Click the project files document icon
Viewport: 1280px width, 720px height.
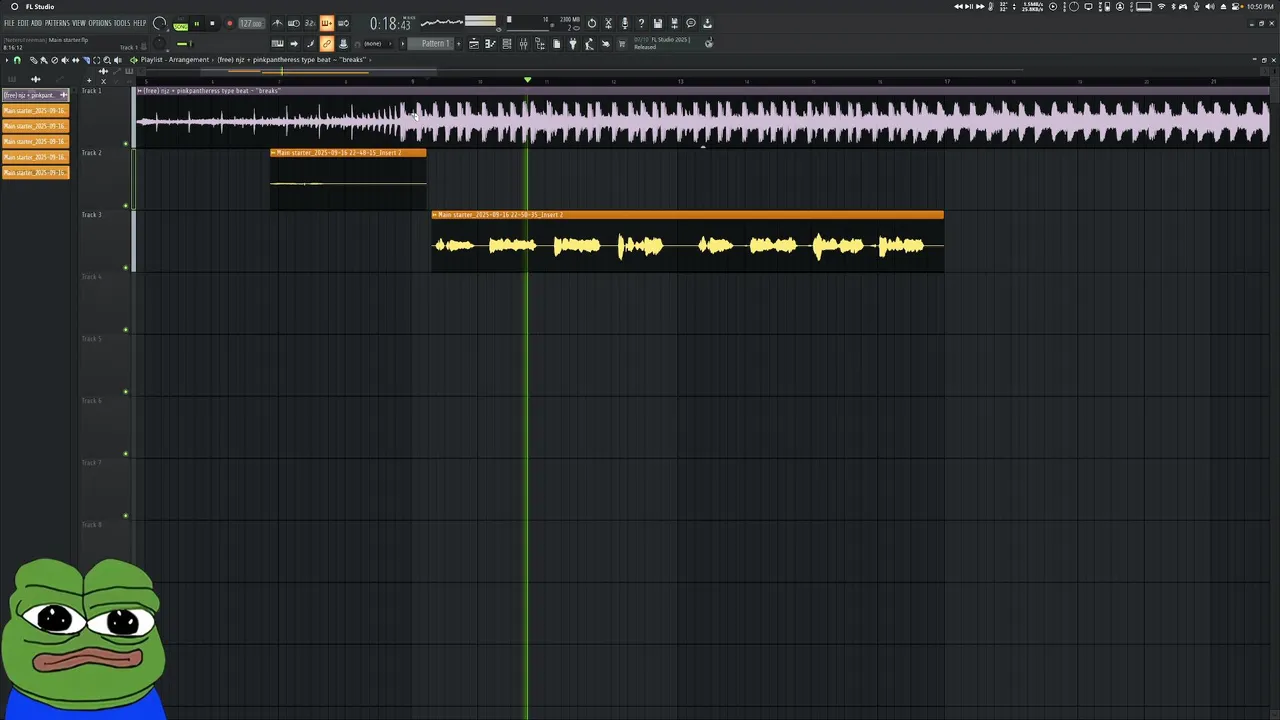click(x=556, y=43)
